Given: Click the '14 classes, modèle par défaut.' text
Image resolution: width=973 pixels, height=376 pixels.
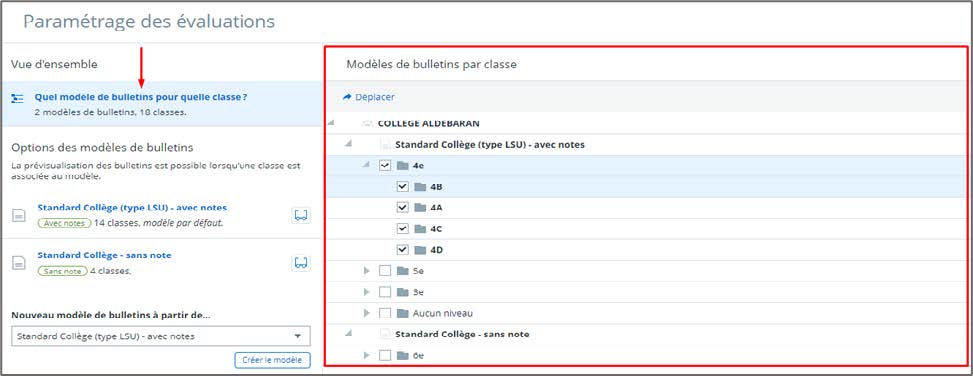Looking at the screenshot, I should [x=158, y=223].
